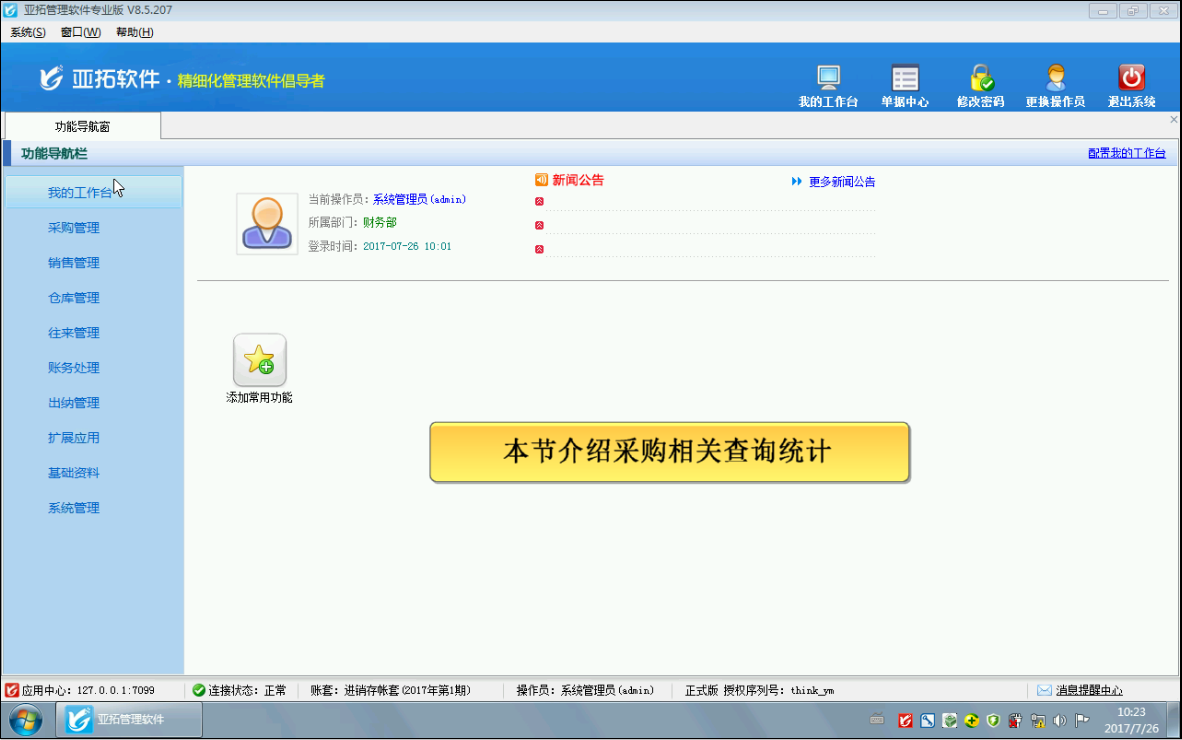
Task: Open 我的工作台 toolbar icon
Action: (x=828, y=79)
